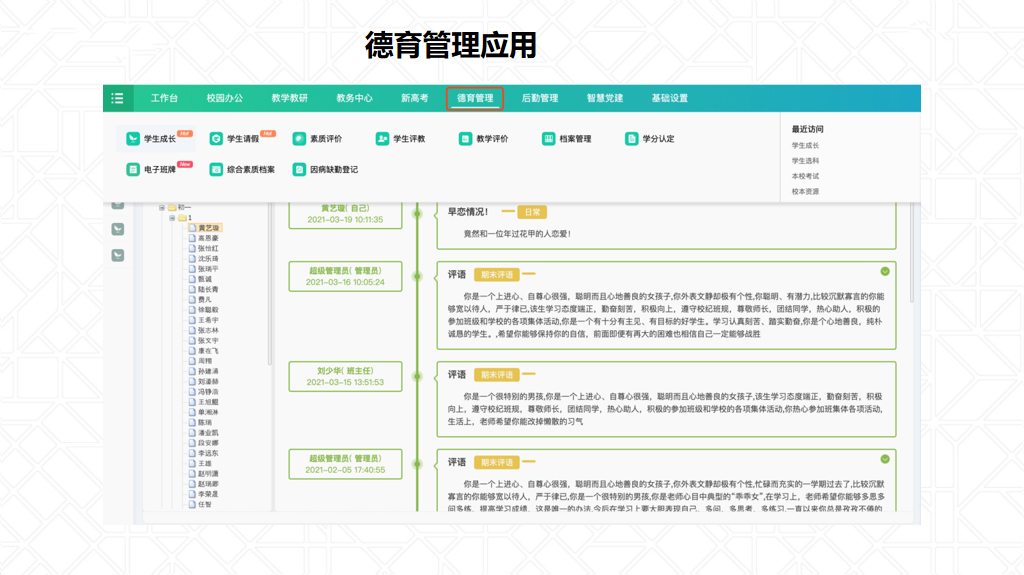Open 学生评教 module icon
This screenshot has height=575, width=1024.
(x=382, y=139)
